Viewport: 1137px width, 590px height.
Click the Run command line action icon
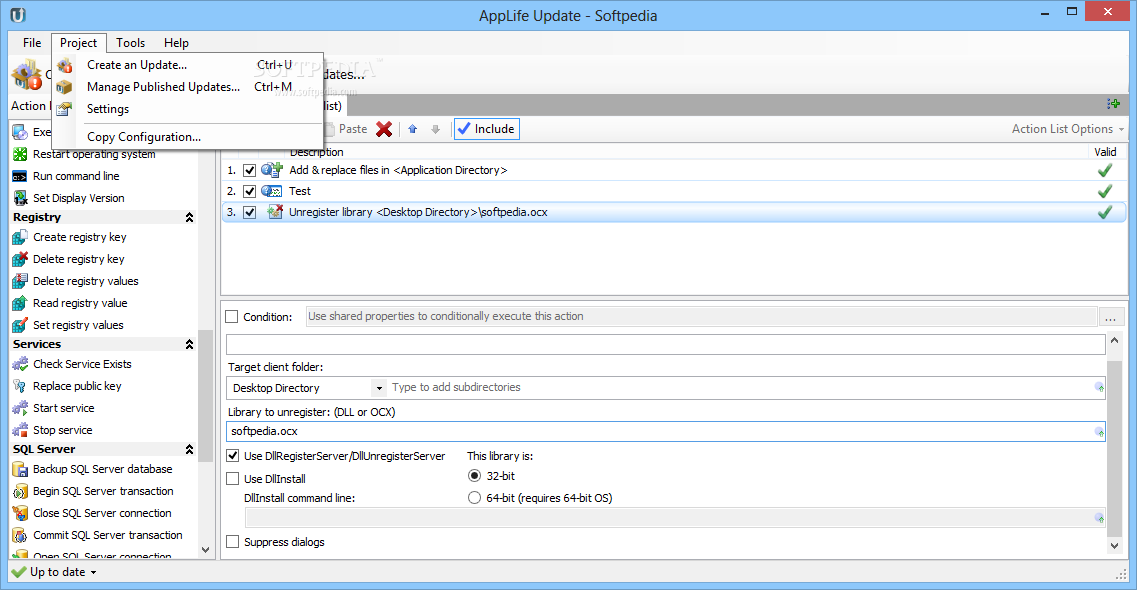20,176
